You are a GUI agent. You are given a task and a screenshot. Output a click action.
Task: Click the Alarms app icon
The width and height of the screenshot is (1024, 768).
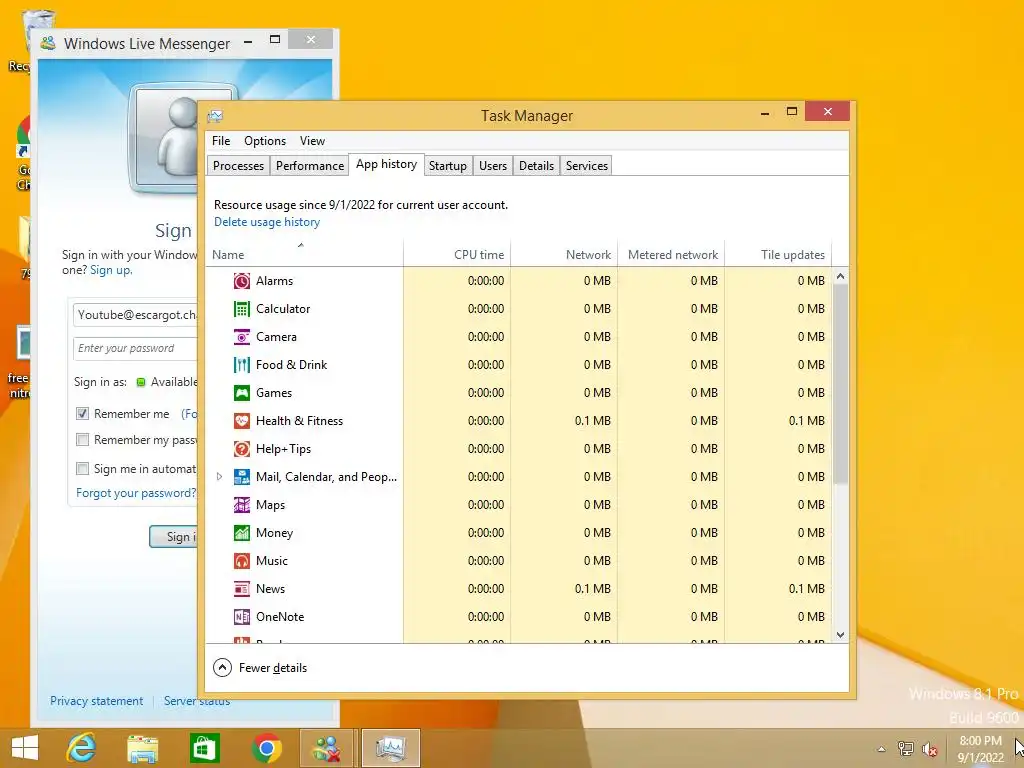pyautogui.click(x=242, y=281)
